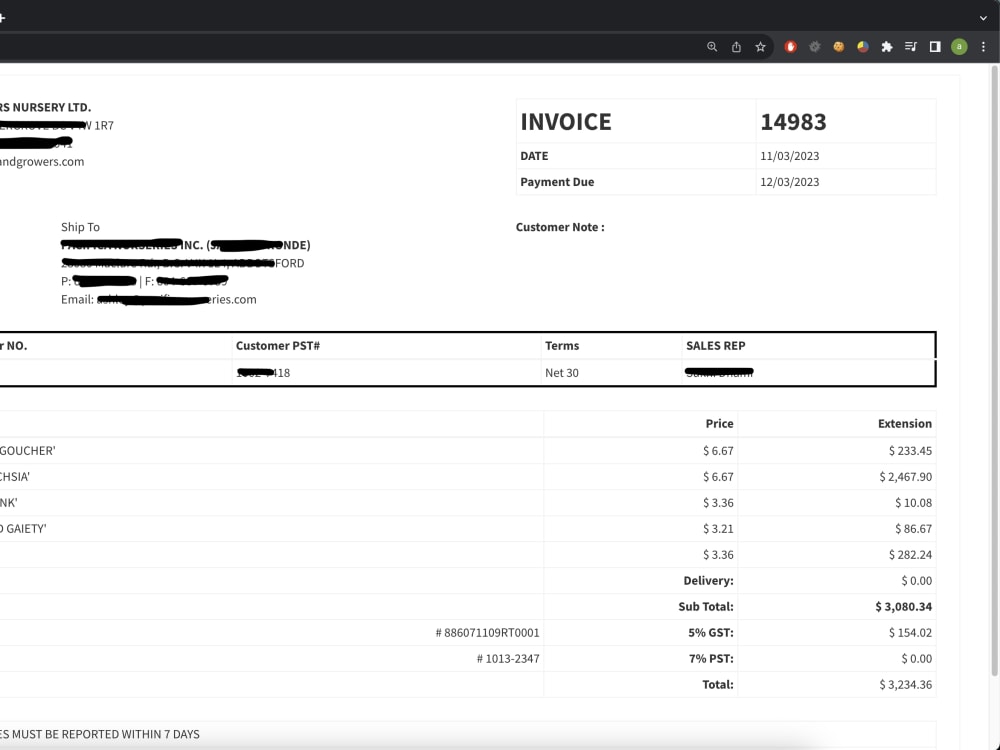This screenshot has width=1000, height=750.
Task: Click invoice number 14983
Action: [793, 122]
